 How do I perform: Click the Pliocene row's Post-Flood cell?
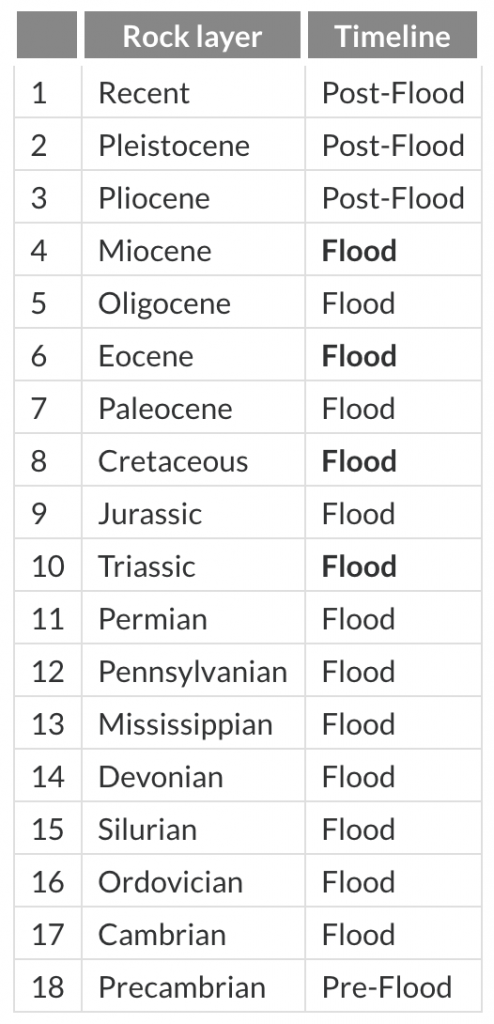click(393, 197)
